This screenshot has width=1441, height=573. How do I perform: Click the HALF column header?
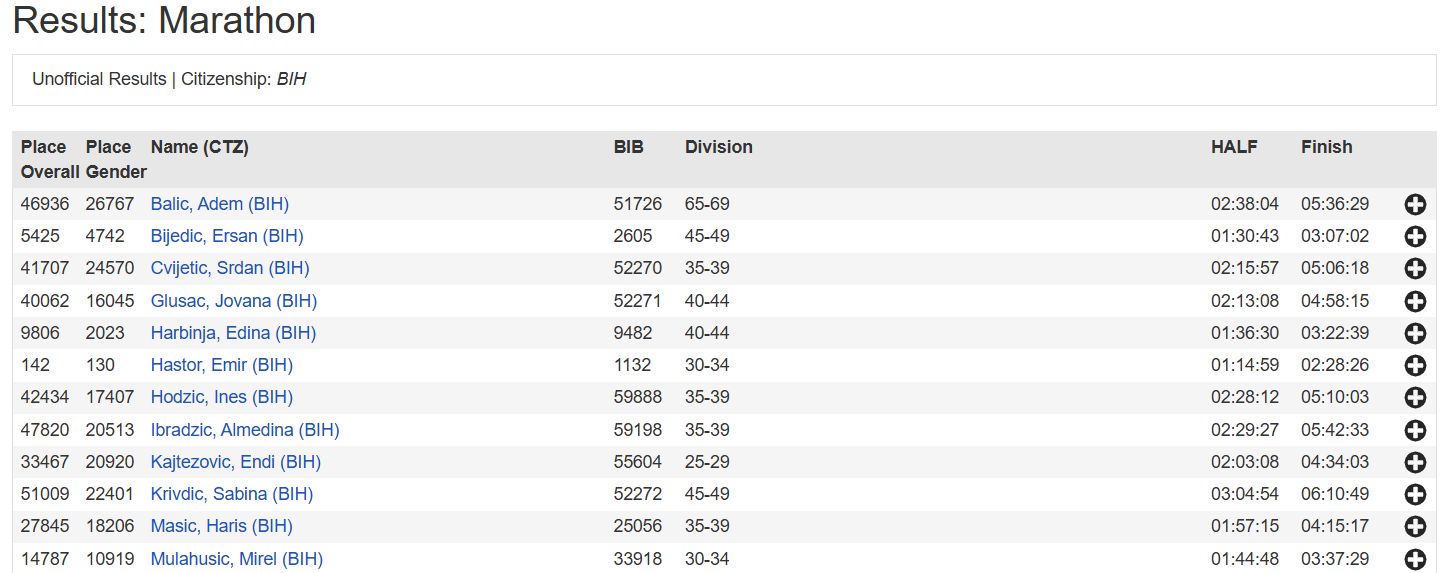1234,147
